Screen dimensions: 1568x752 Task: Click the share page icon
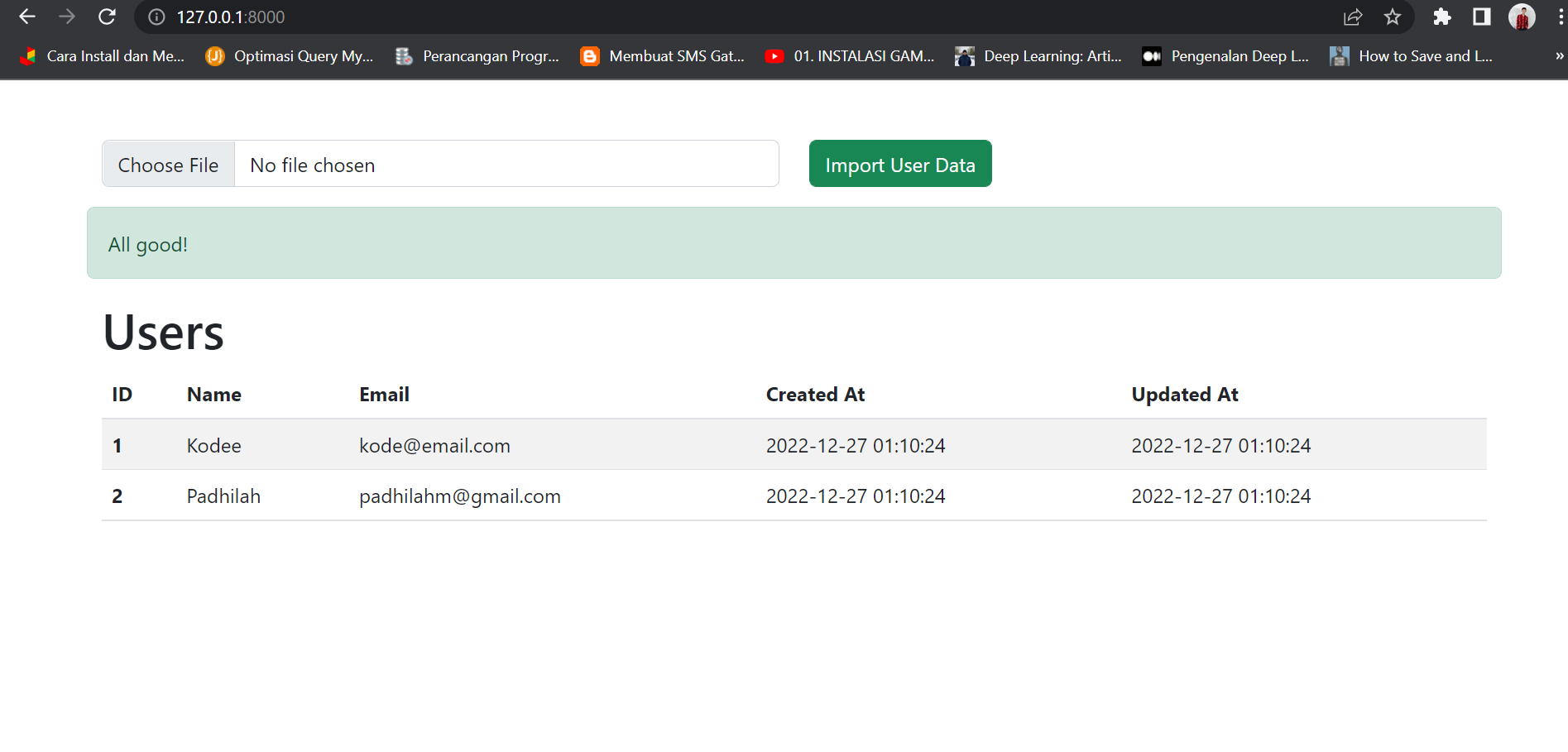1353,17
